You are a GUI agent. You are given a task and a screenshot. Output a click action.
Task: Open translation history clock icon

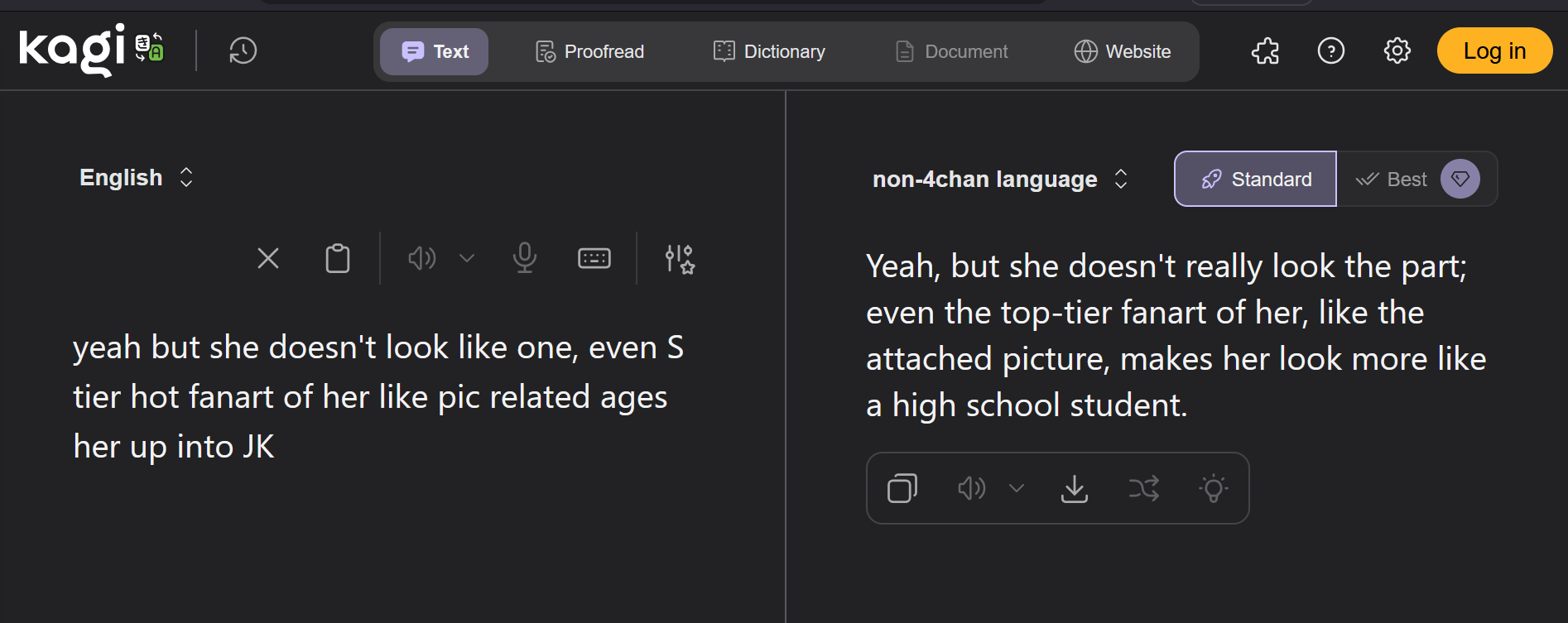tap(243, 50)
